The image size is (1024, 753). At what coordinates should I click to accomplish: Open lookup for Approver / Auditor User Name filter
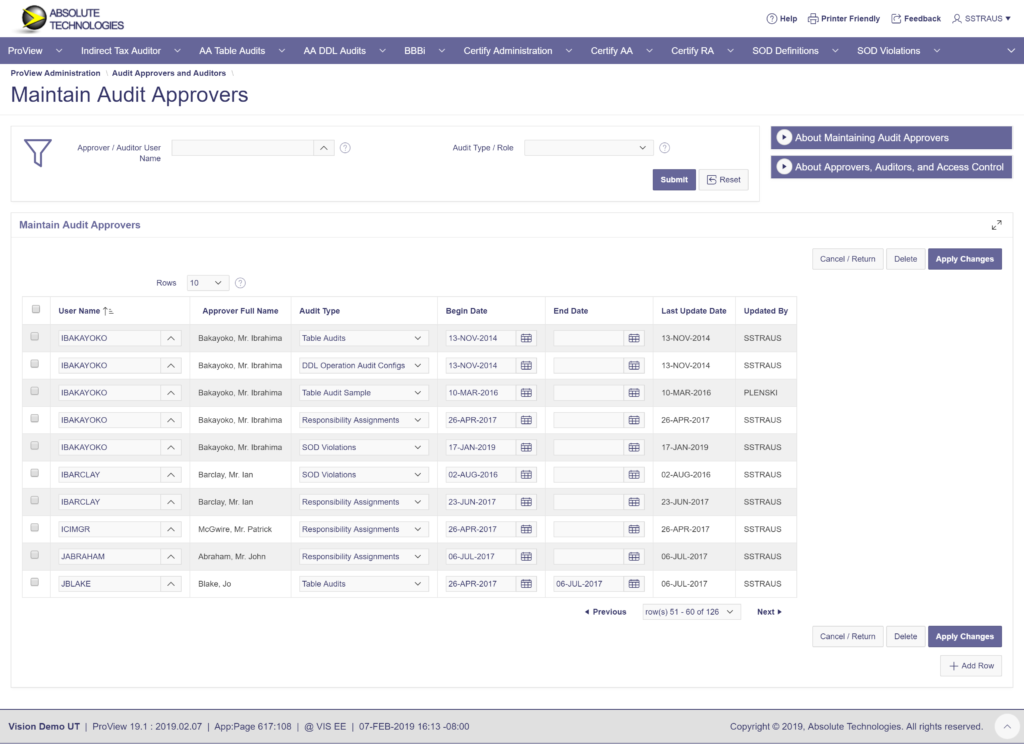tap(324, 148)
